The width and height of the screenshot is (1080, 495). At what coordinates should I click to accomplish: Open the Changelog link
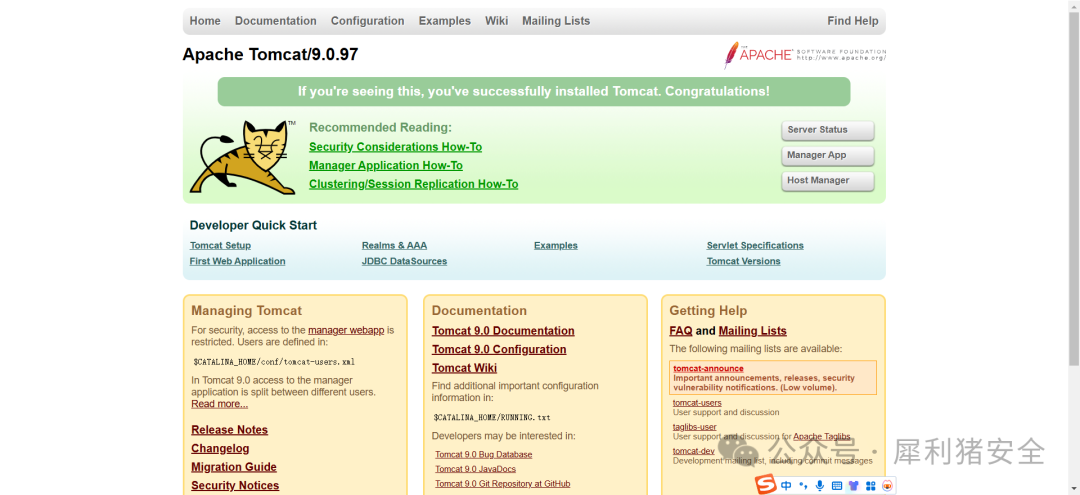[x=220, y=448]
